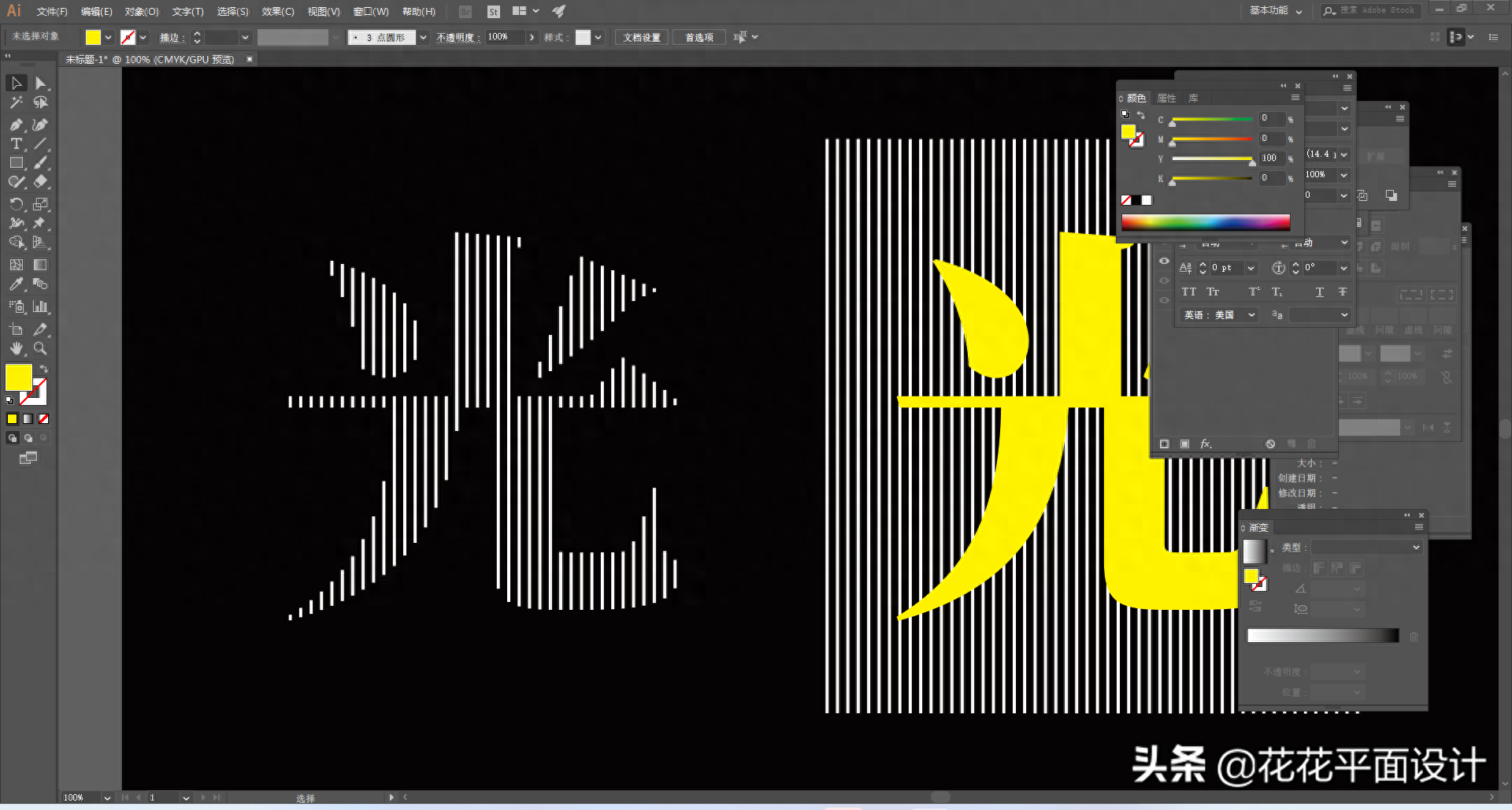
Task: Expand the 英语: 美国 language dropdown
Action: pos(1251,315)
